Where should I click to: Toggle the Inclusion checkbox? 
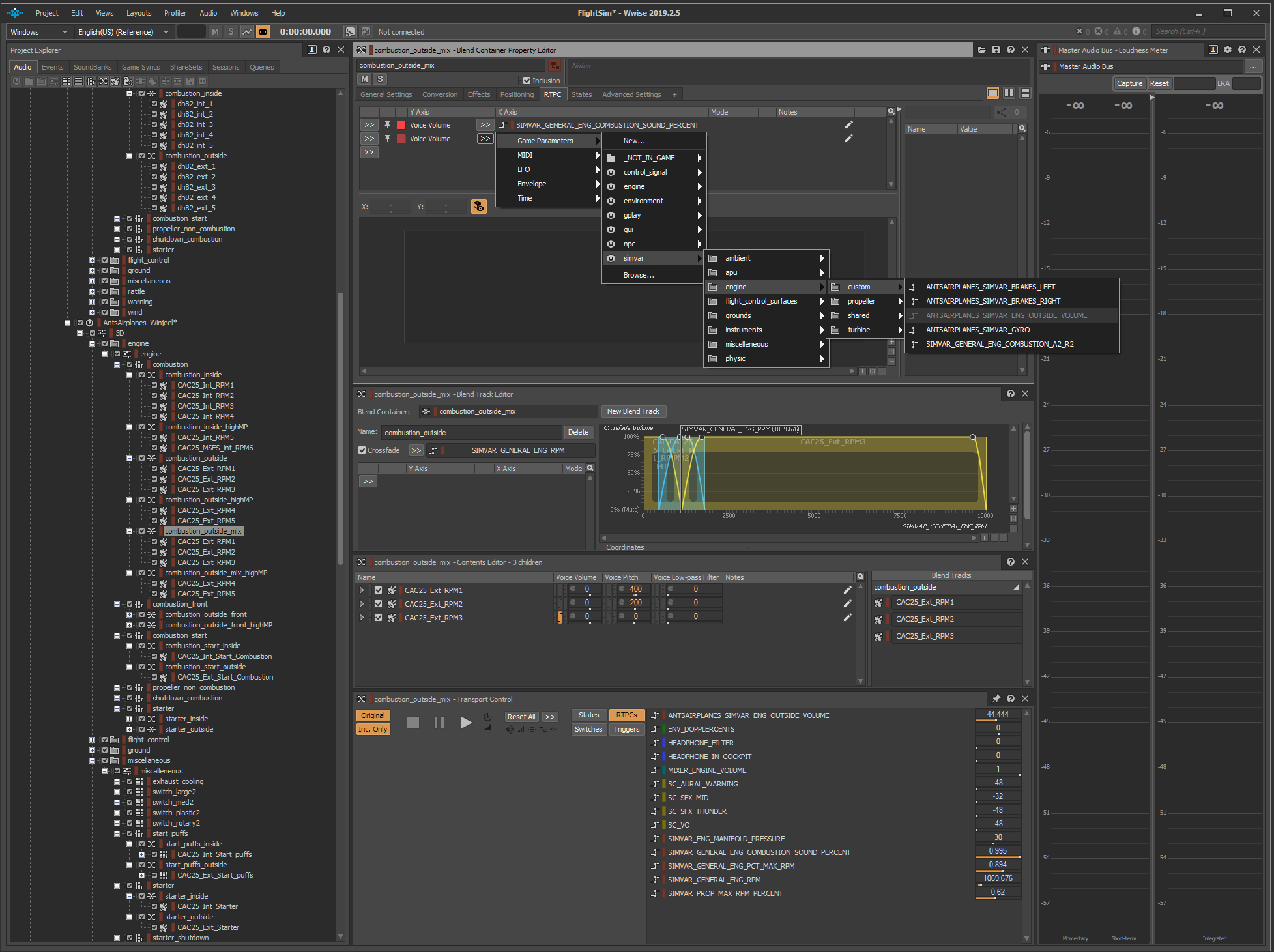click(527, 81)
